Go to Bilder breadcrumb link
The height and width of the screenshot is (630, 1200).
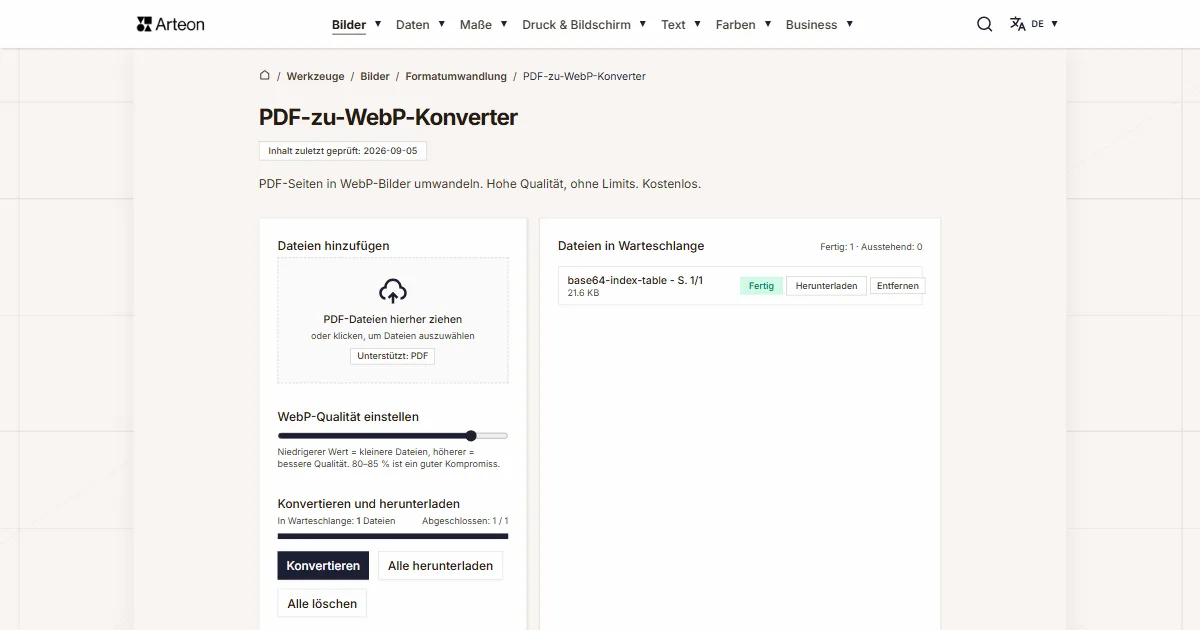(375, 76)
